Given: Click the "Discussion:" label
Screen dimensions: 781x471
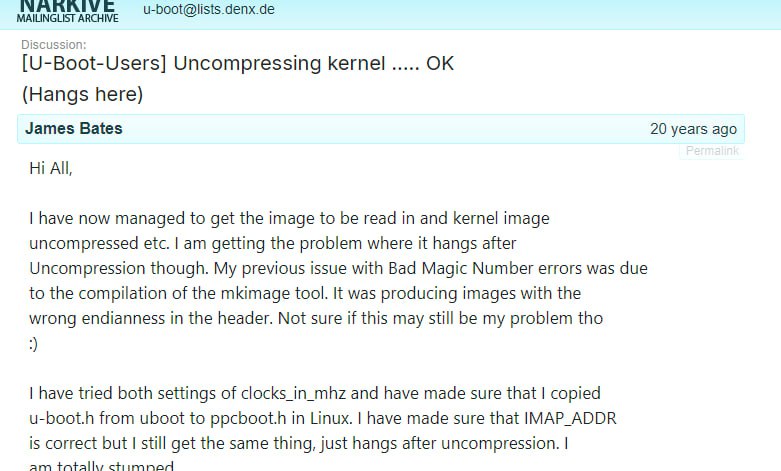Looking at the screenshot, I should 53,45.
